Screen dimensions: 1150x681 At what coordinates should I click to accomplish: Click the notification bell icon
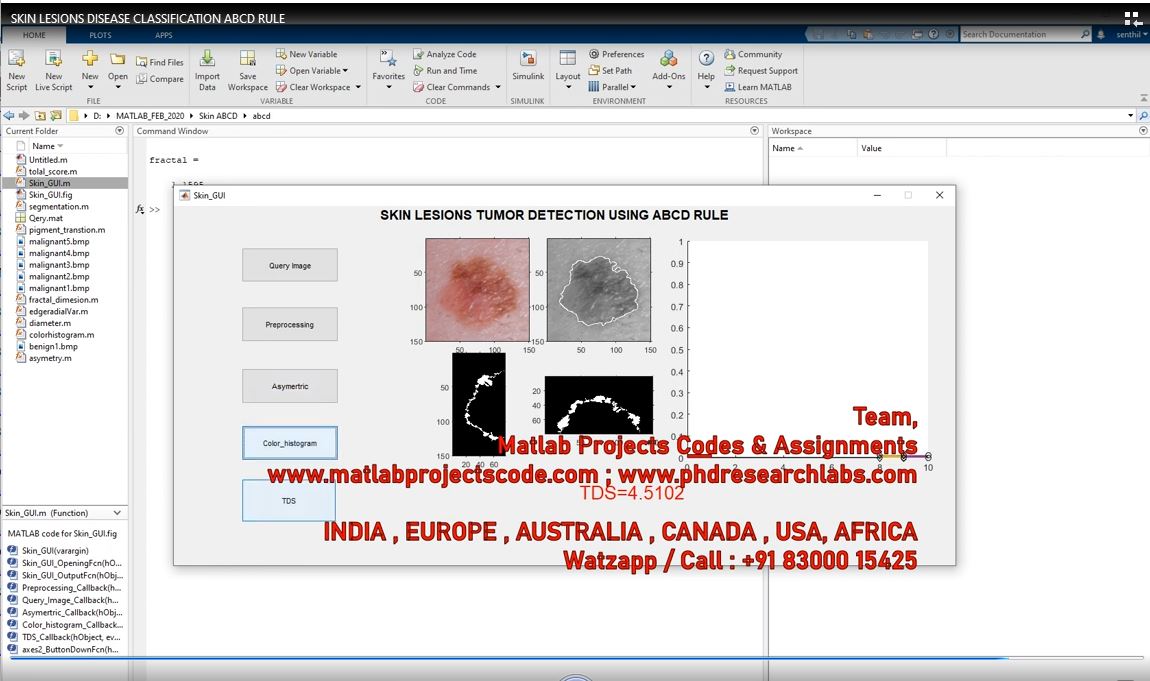click(1101, 34)
